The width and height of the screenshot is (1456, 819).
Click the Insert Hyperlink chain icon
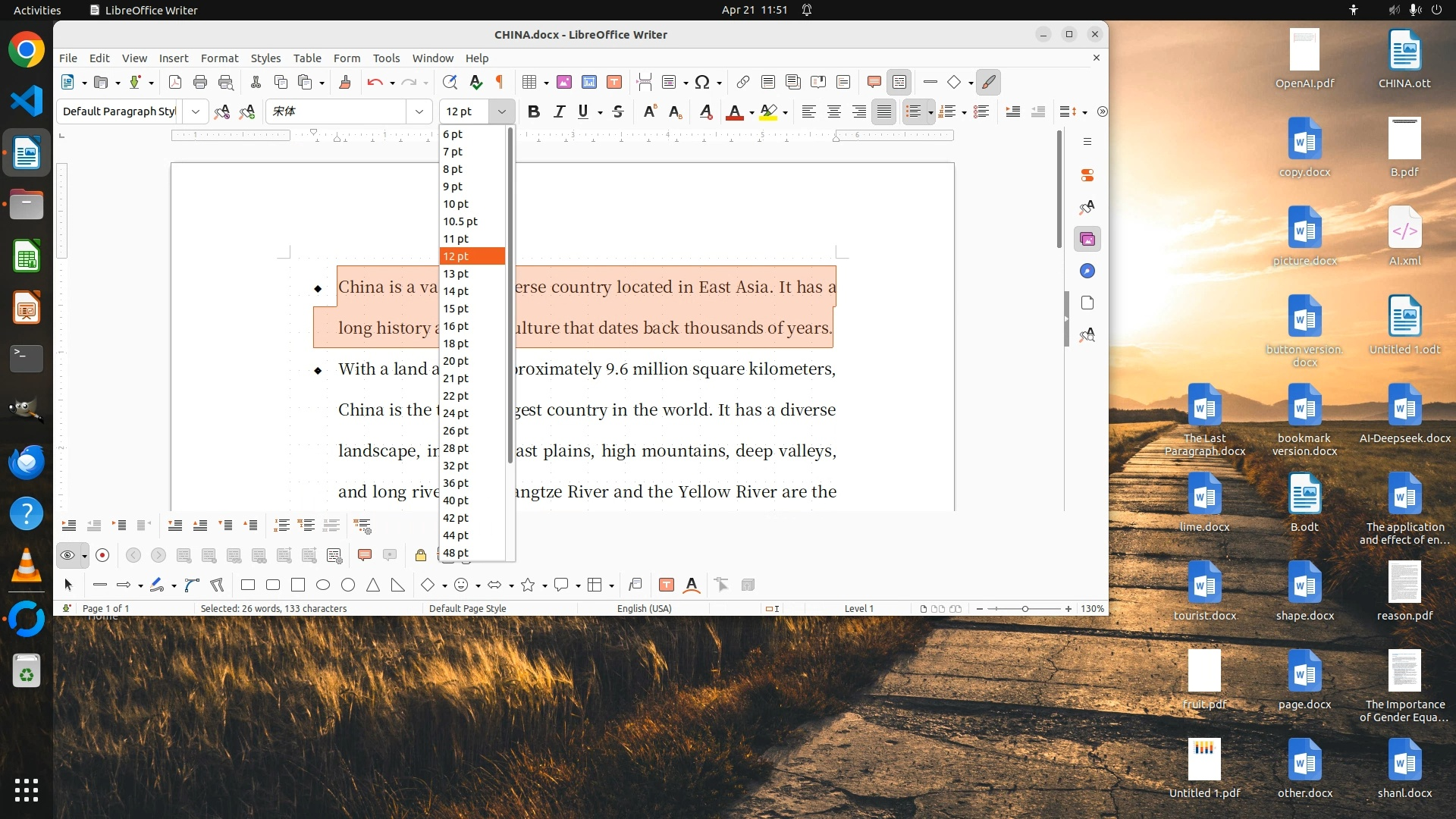[x=743, y=83]
